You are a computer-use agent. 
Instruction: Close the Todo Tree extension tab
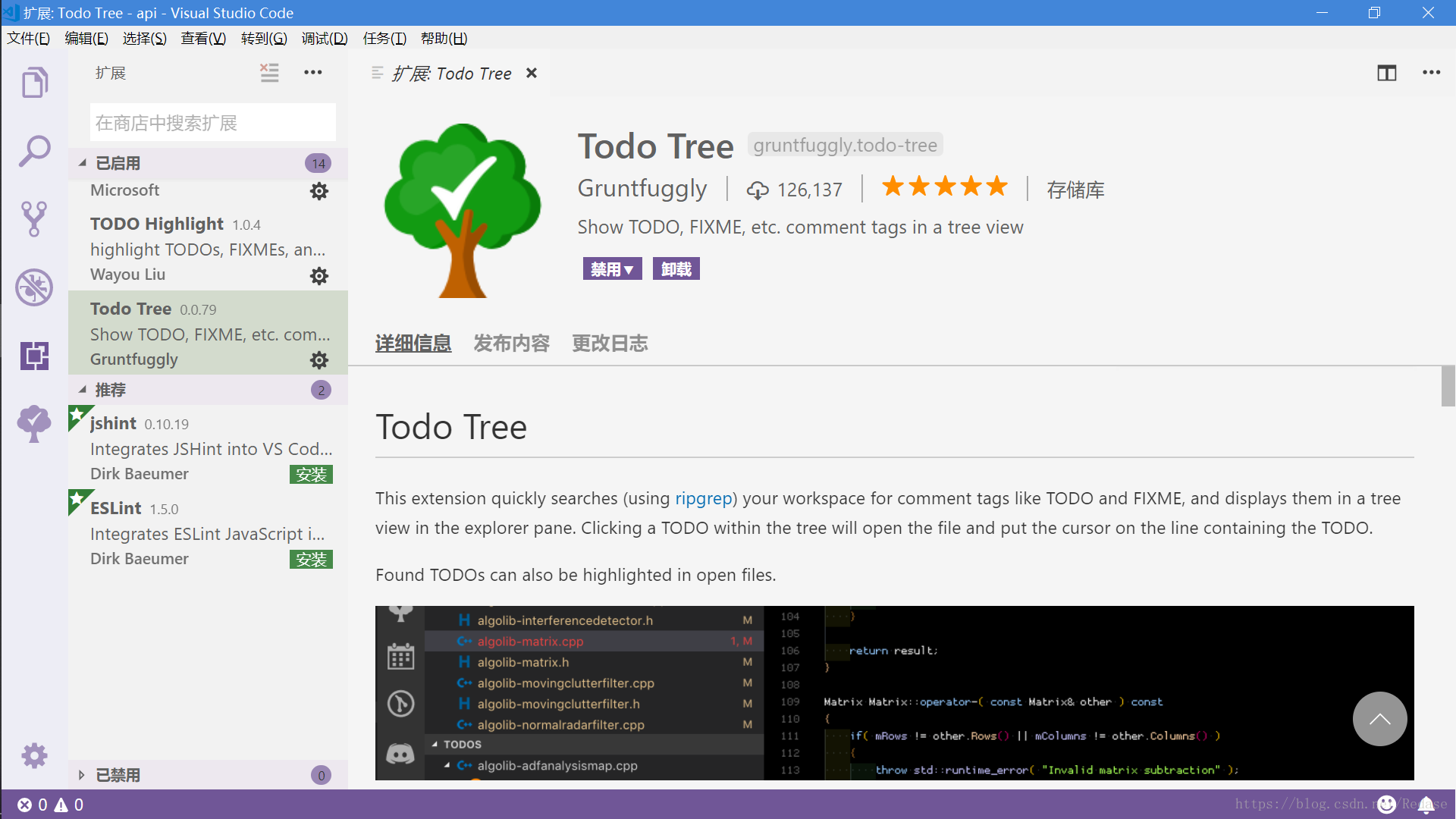coord(532,73)
